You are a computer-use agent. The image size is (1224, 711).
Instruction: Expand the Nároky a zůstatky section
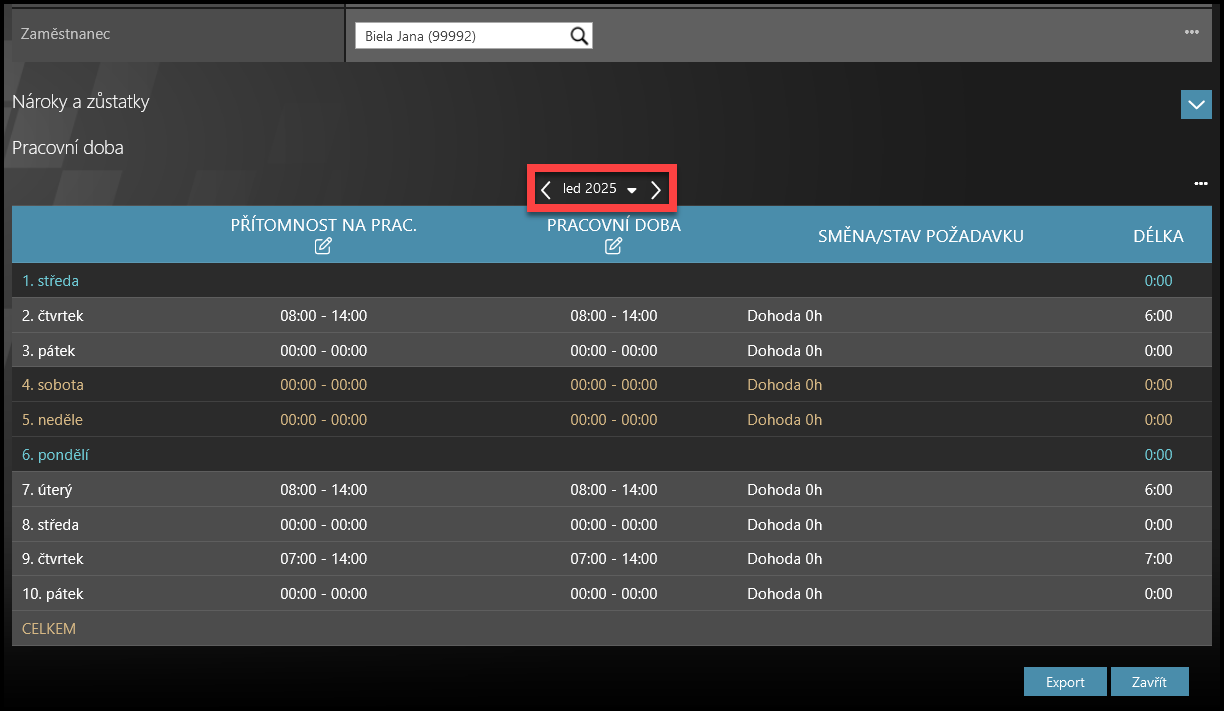[1195, 104]
